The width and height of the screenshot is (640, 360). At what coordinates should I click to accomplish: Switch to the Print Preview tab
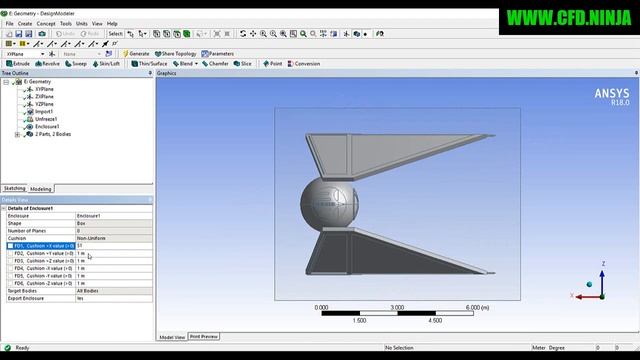click(204, 337)
